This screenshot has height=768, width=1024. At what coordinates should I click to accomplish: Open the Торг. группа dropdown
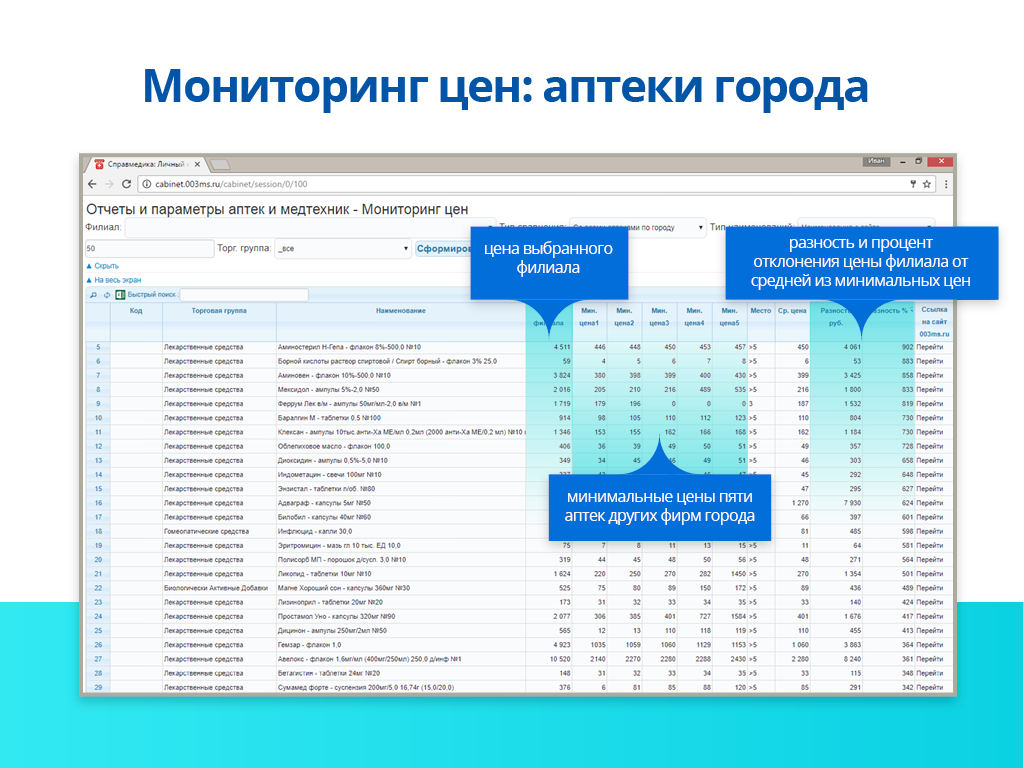(343, 249)
